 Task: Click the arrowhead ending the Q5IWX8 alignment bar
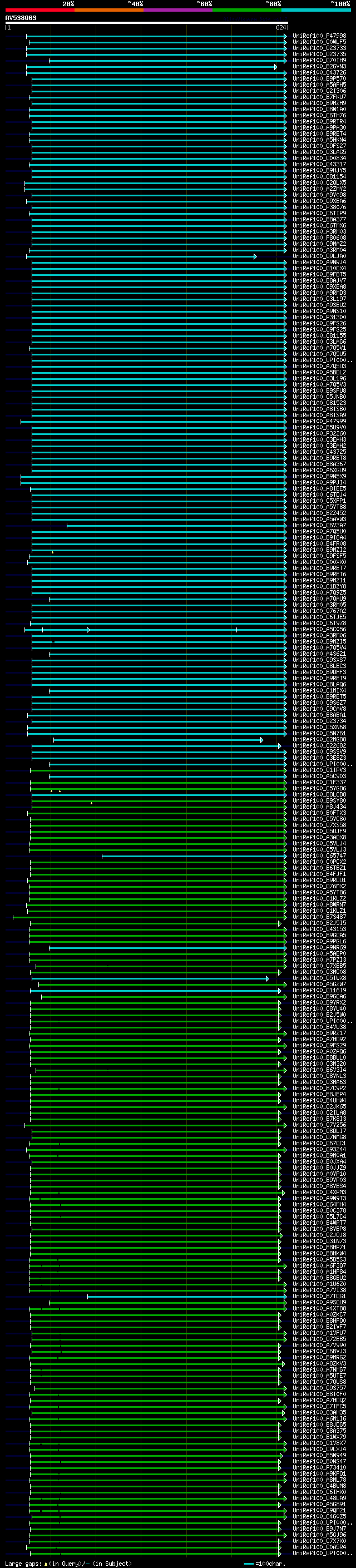tap(266, 979)
